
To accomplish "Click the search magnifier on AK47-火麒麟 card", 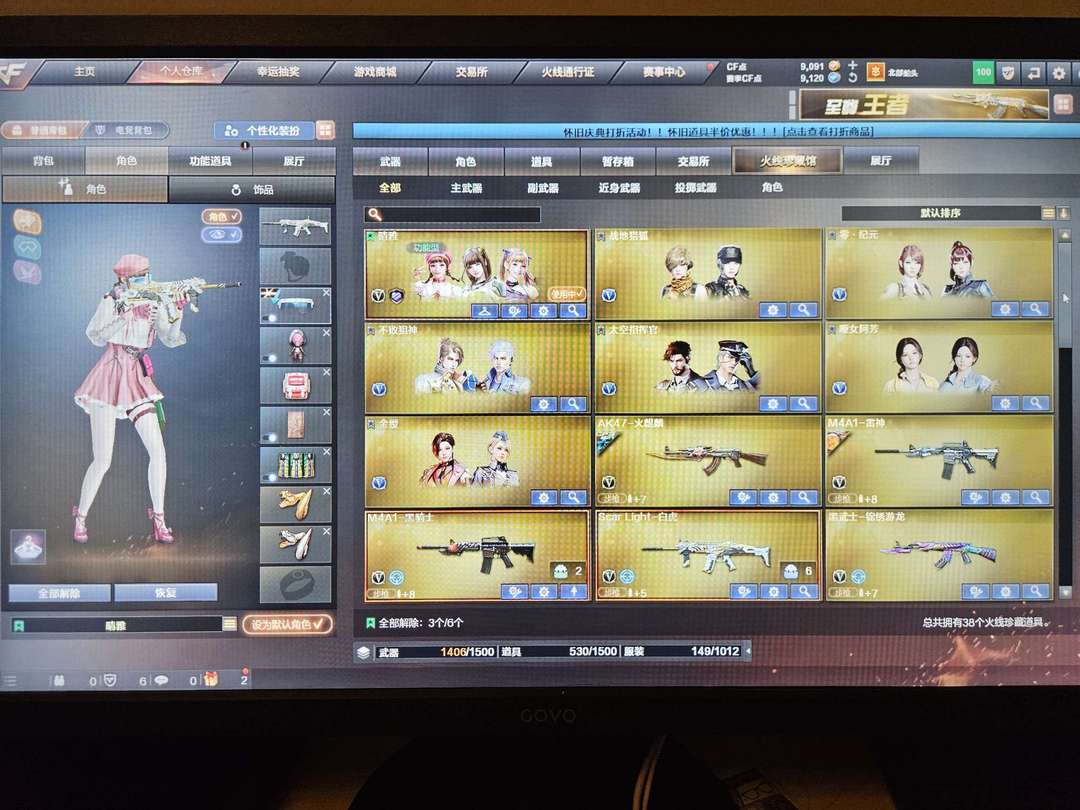I will 804,497.
